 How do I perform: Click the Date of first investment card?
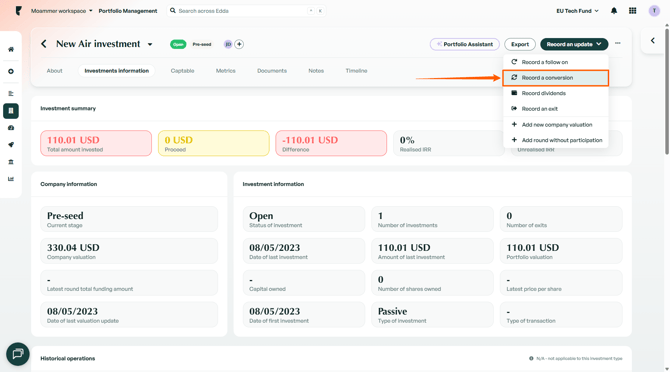(304, 315)
